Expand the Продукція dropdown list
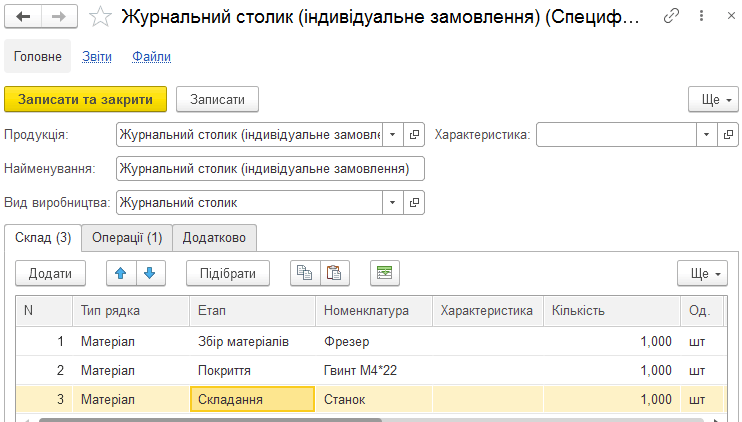Viewport: 742px width, 422px height. (x=393, y=135)
